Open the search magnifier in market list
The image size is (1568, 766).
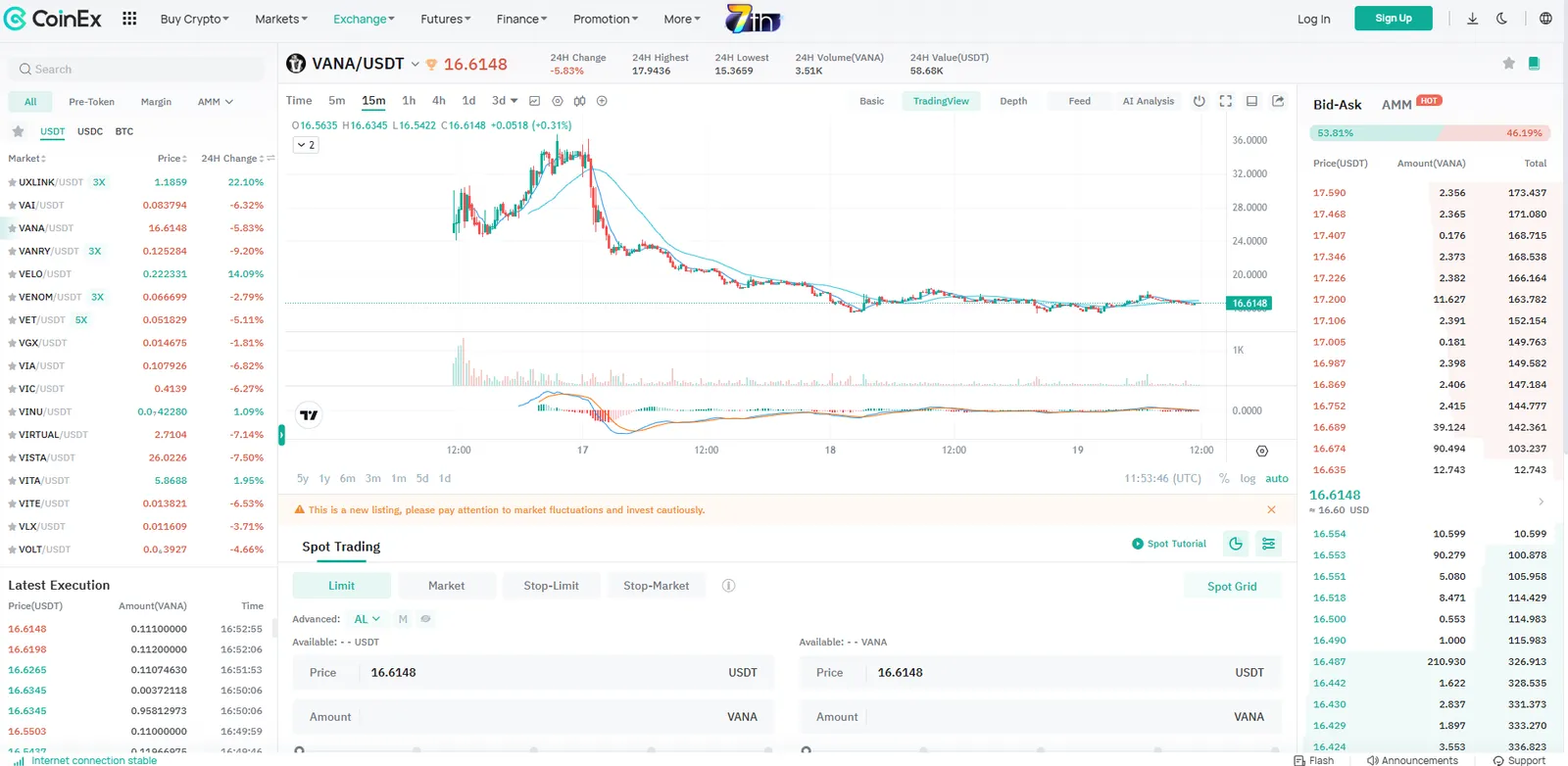[25, 70]
